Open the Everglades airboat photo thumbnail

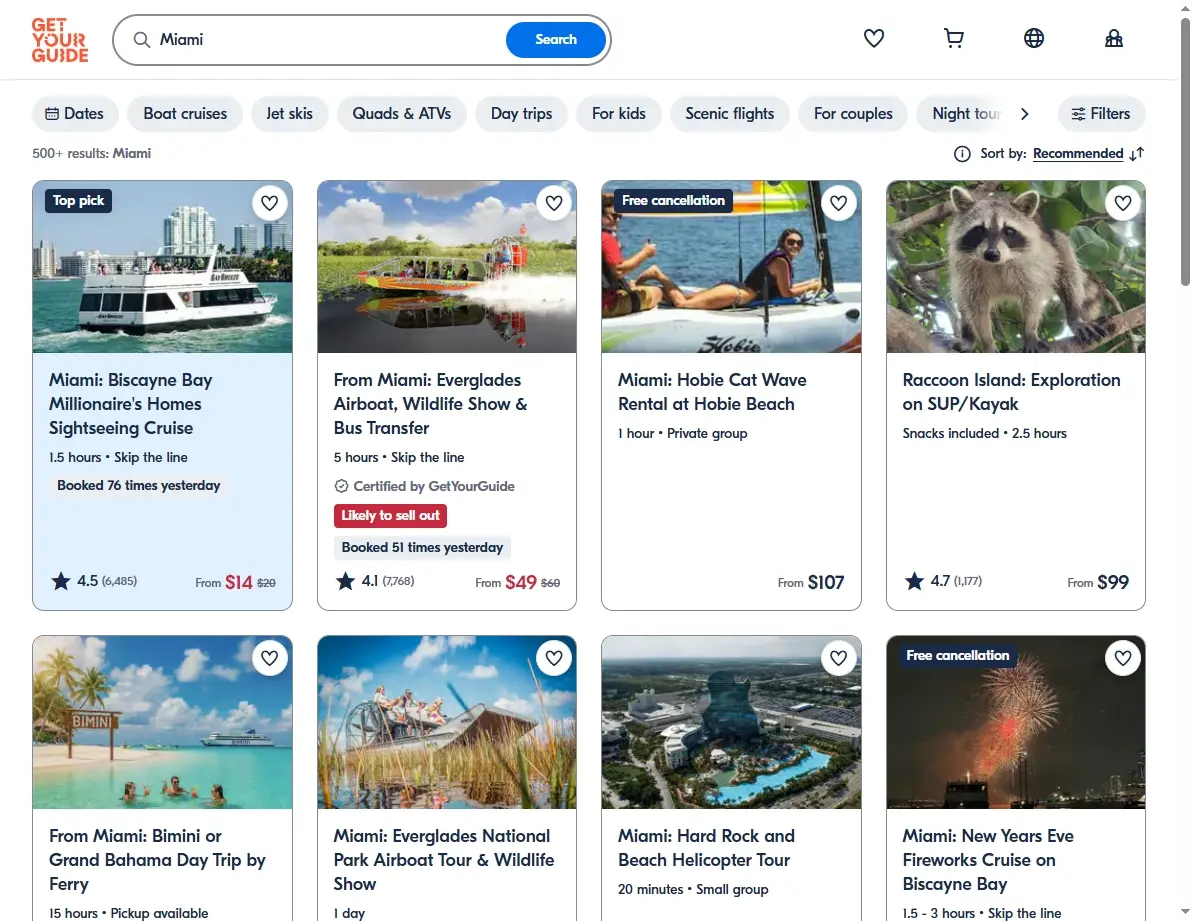tap(447, 267)
